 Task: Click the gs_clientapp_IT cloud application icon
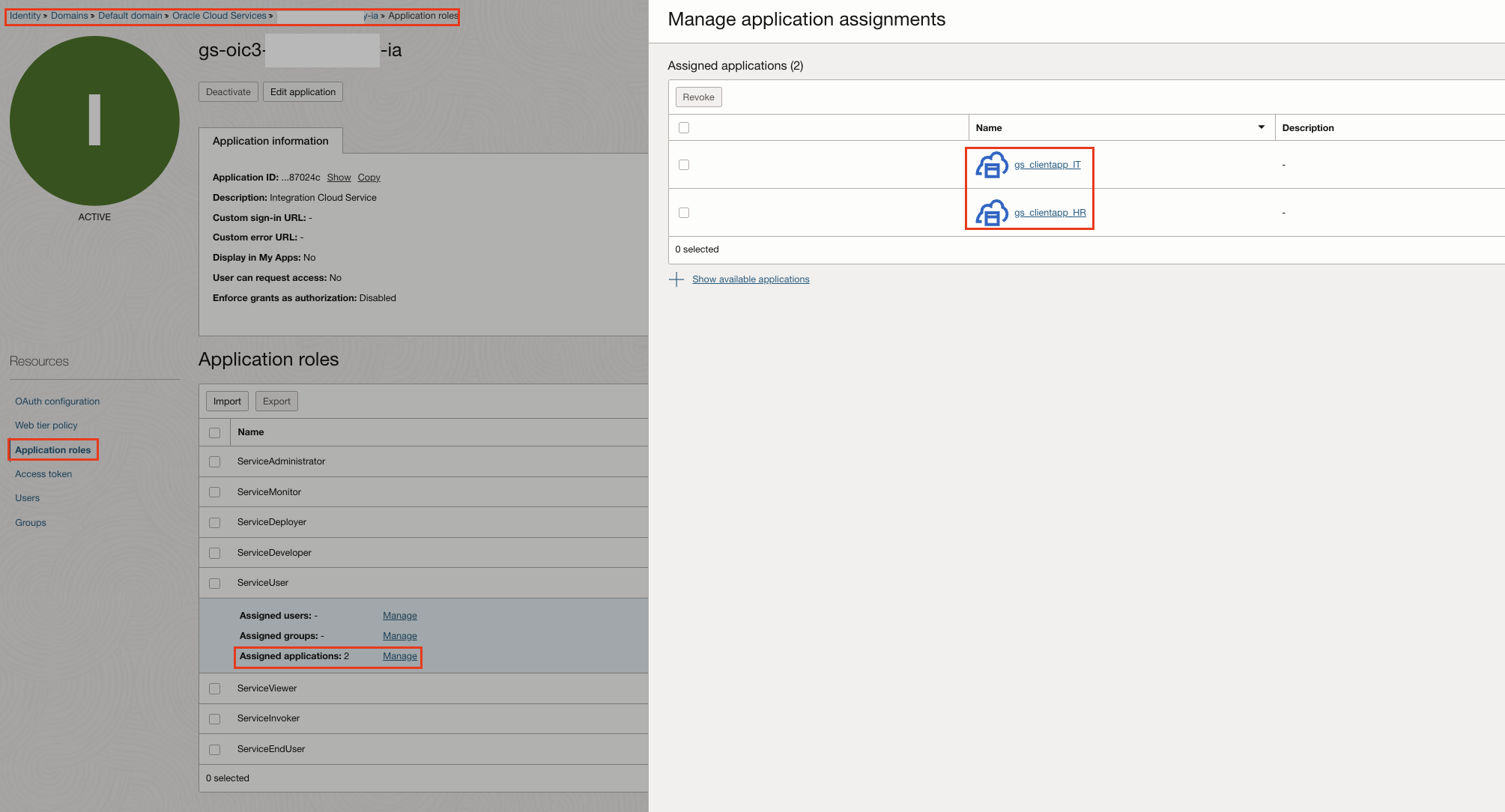click(x=991, y=165)
